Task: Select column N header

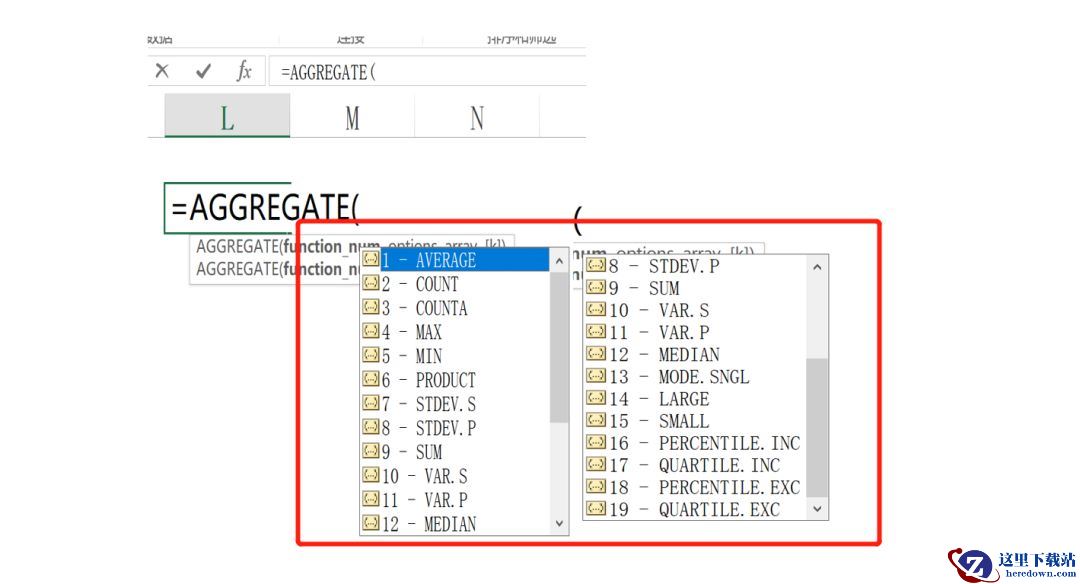Action: tap(477, 118)
